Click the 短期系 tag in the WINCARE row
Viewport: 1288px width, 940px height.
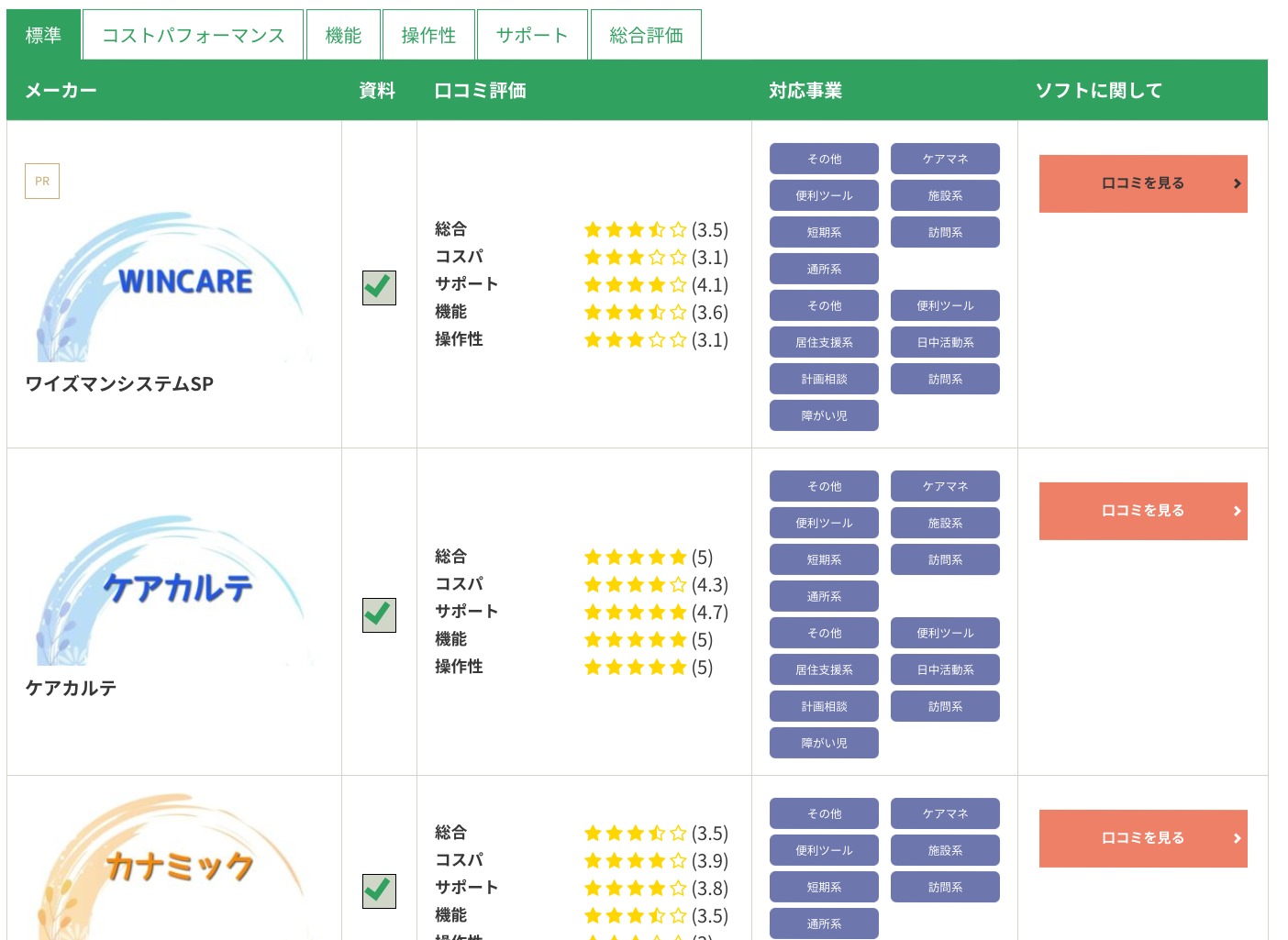[824, 232]
